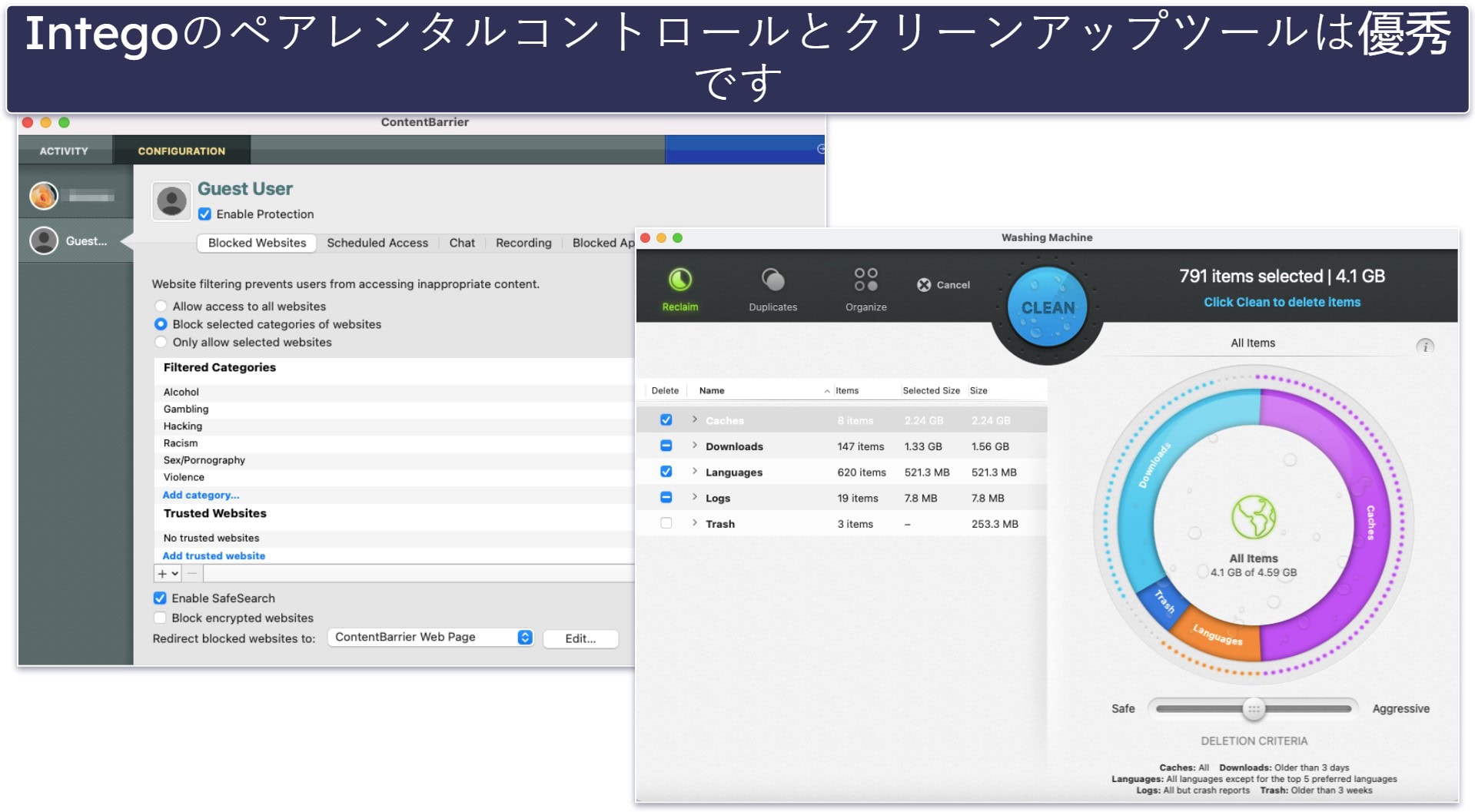Screen dimensions: 1475x812
Task: Open the Organize mode in Washing Machine
Action: point(865,290)
